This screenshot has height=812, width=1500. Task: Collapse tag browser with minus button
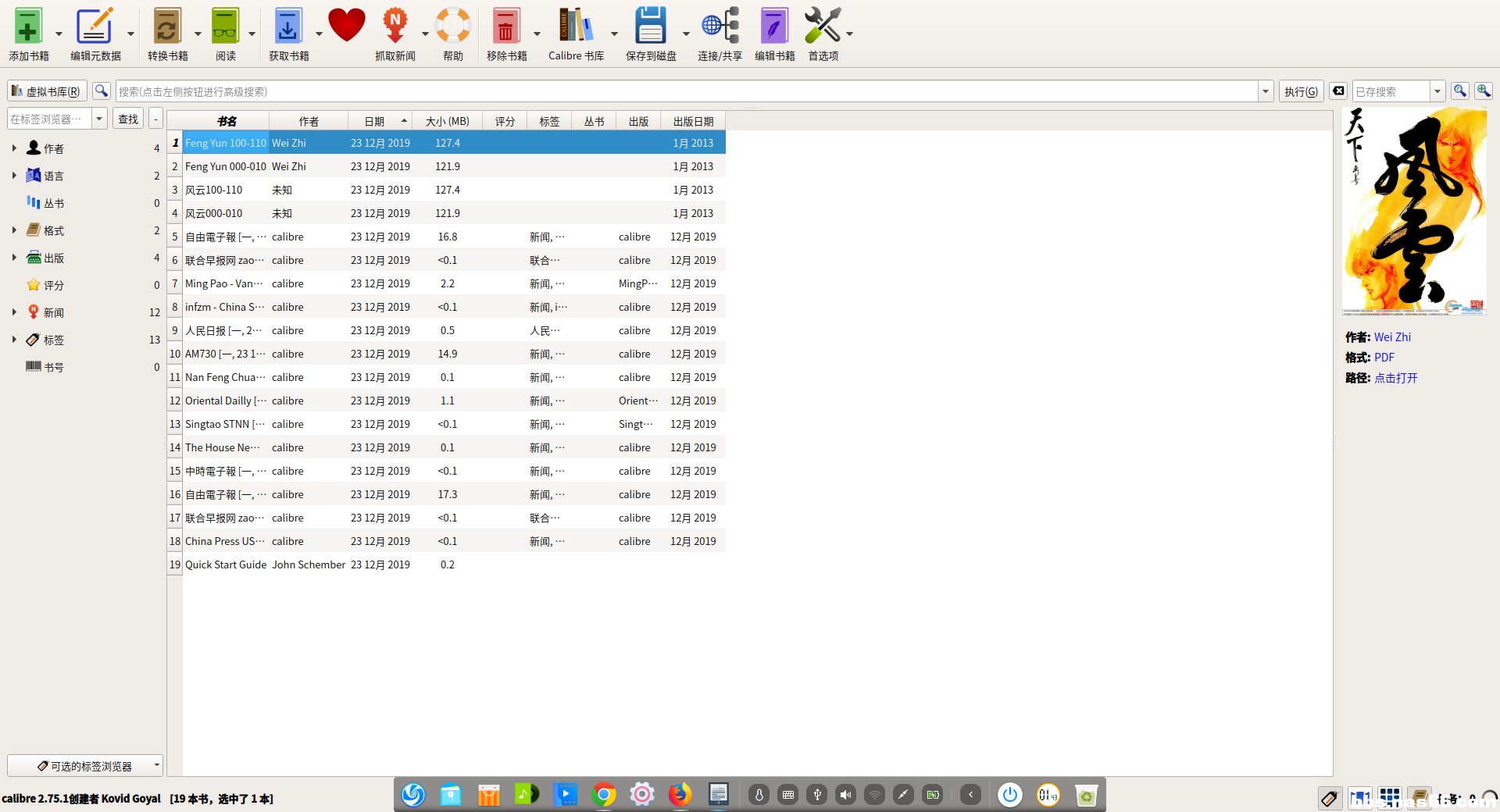tap(155, 119)
